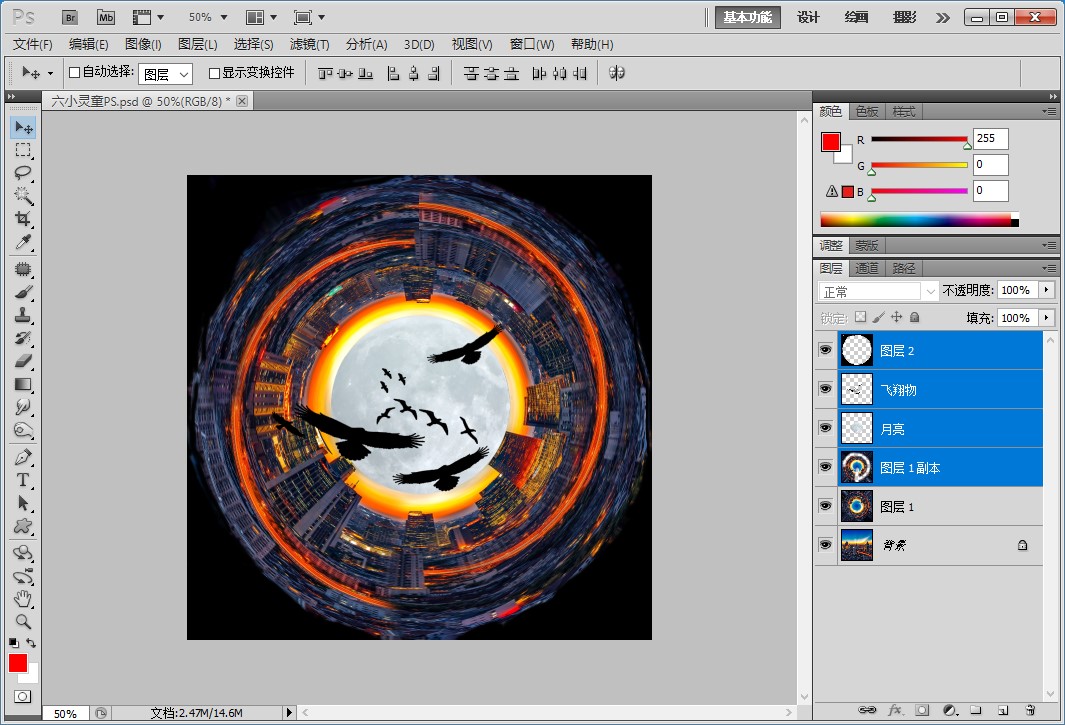
Task: Check the 显示变换控件 option
Action: point(214,73)
